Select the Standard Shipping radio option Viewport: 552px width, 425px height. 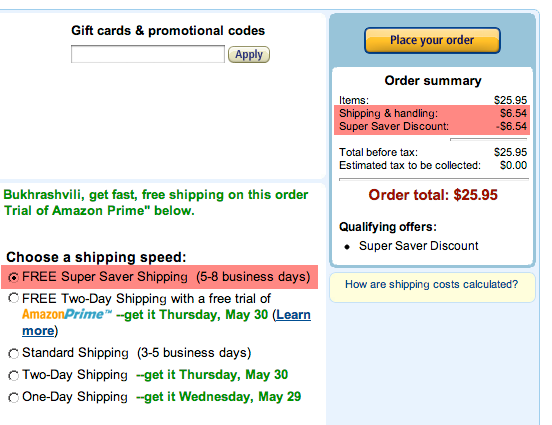point(13,353)
